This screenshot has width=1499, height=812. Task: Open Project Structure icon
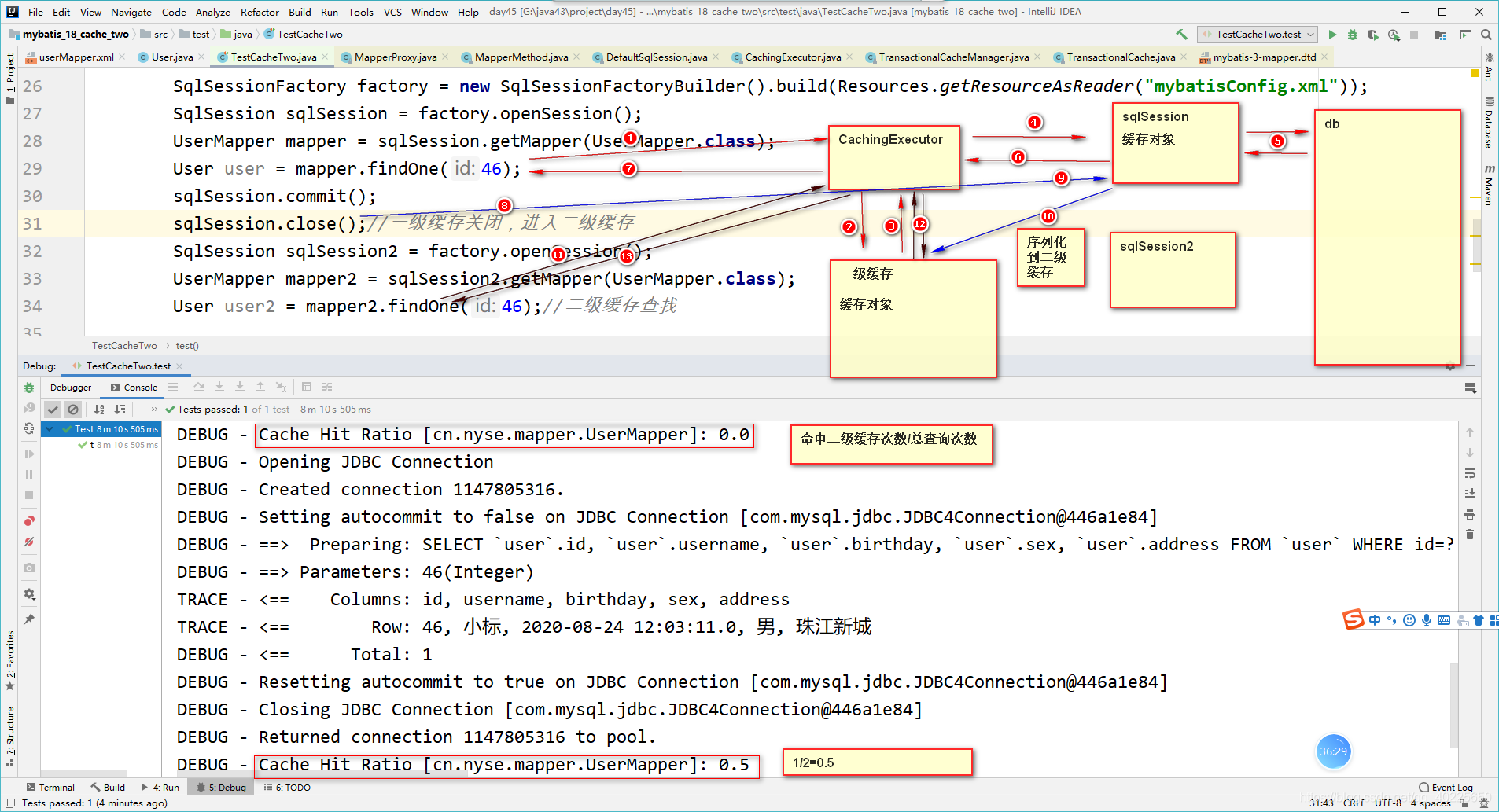point(1440,35)
